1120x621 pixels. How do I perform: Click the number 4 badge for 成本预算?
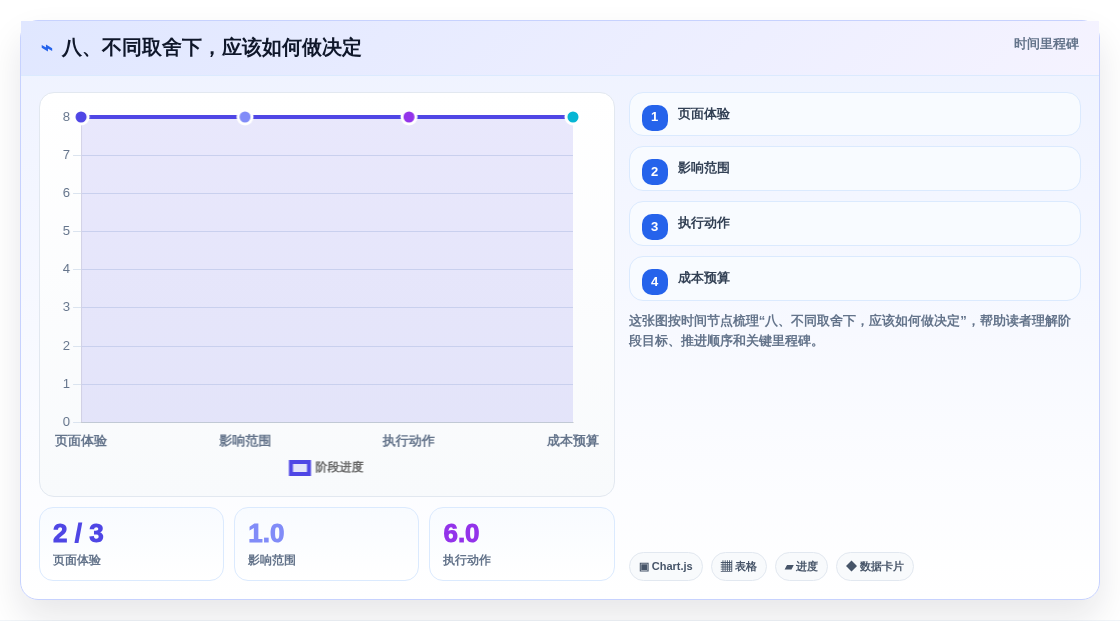[654, 282]
